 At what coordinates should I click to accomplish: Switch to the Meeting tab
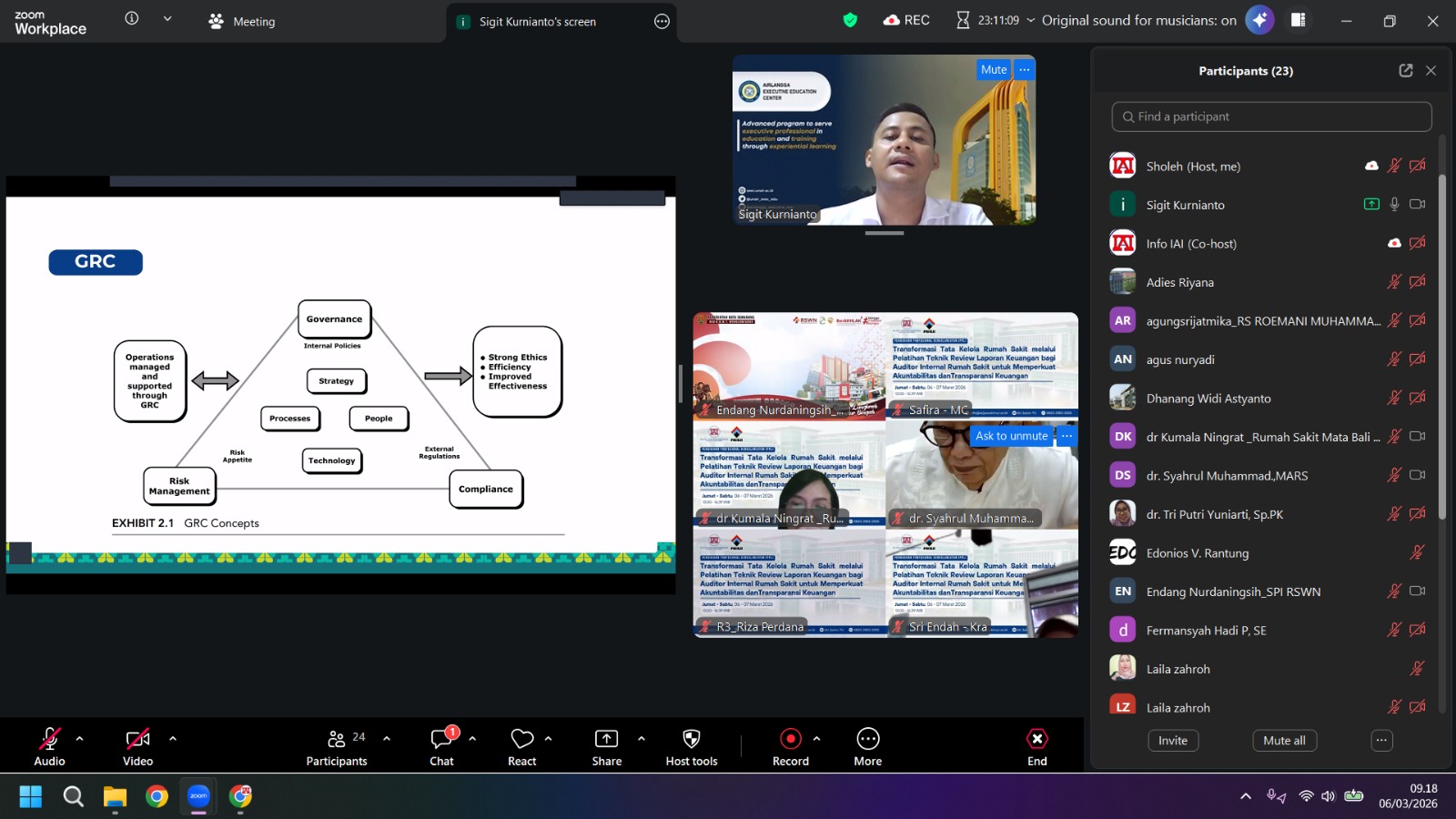click(242, 22)
